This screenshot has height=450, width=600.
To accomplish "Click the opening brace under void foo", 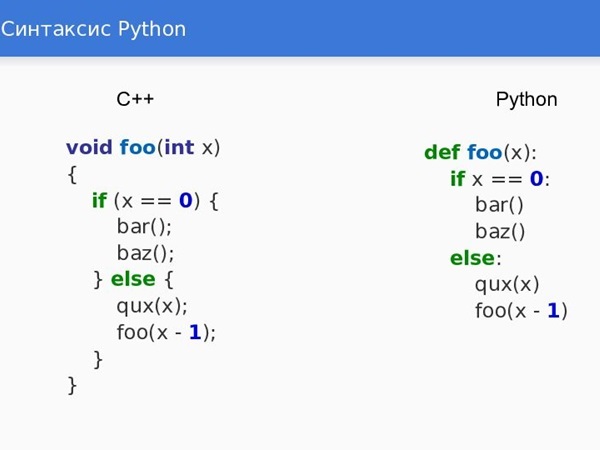I will click(72, 174).
